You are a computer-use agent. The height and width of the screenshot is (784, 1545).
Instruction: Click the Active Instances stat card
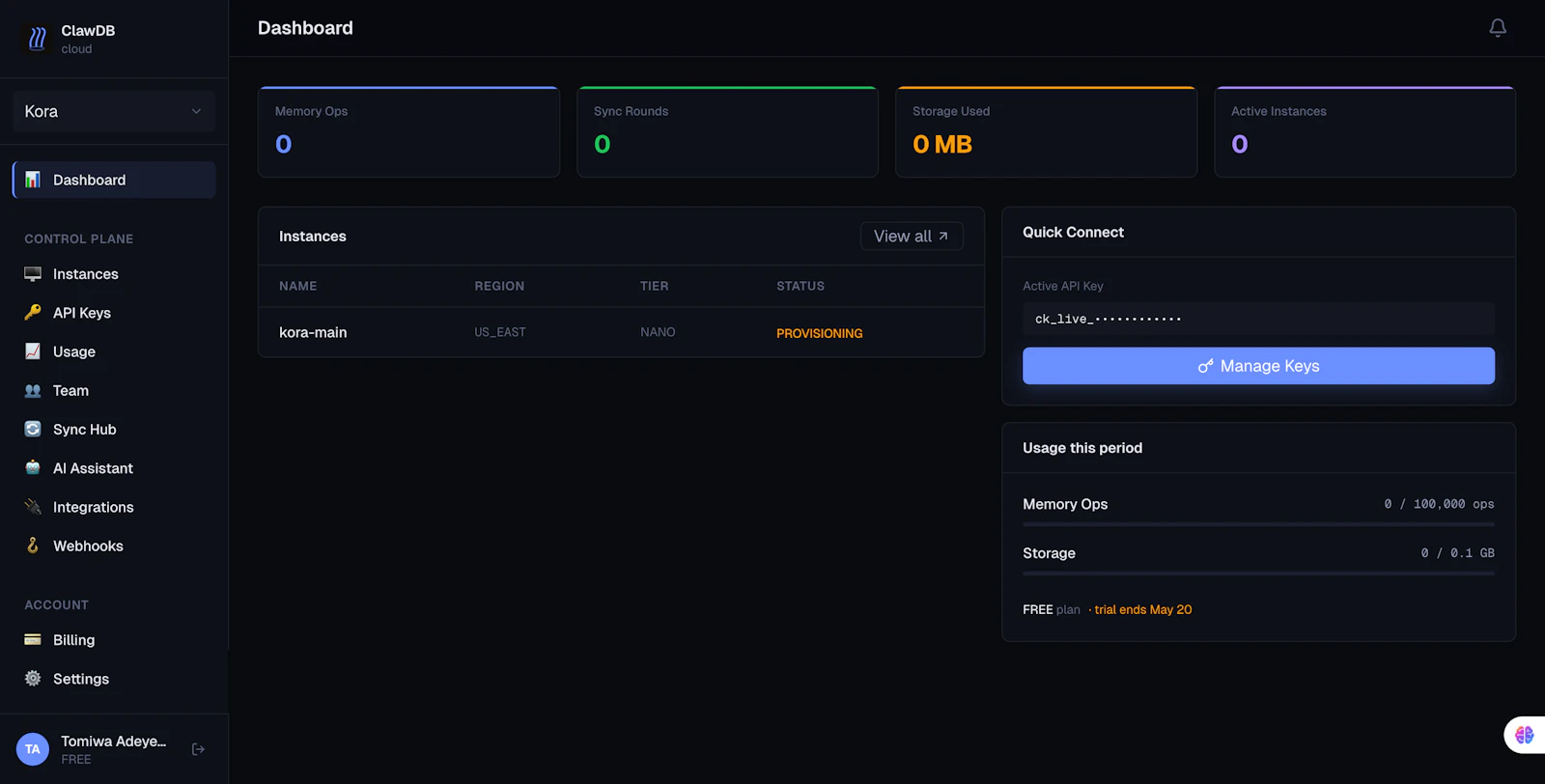tap(1364, 132)
